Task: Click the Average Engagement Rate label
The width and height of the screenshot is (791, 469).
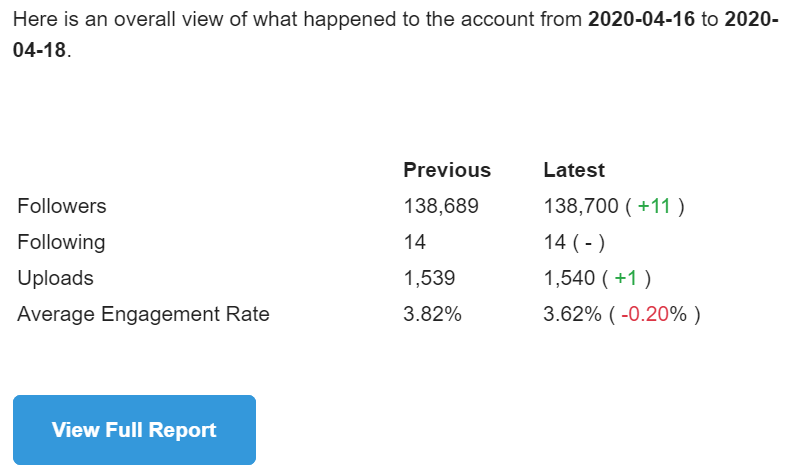Action: (x=143, y=314)
